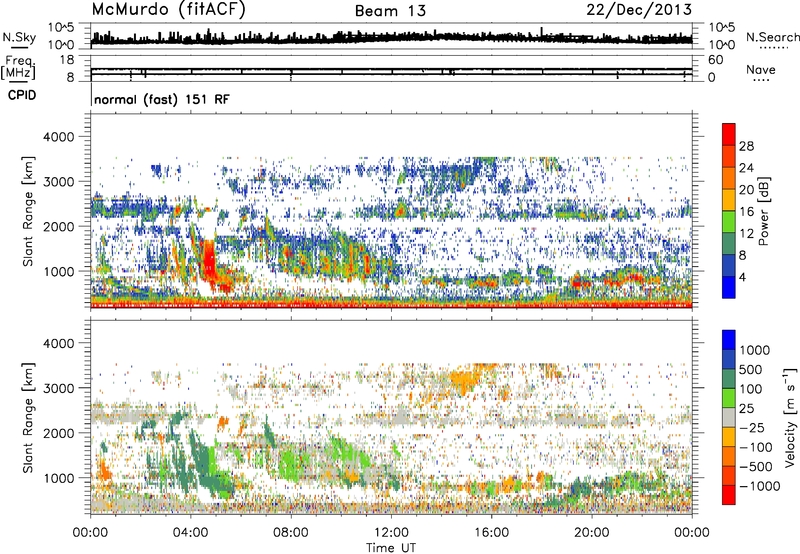Image resolution: width=800 pixels, height=554 pixels.
Task: Click the "Slant Range [km]" label of the velocity panel
Action: [x=28, y=417]
